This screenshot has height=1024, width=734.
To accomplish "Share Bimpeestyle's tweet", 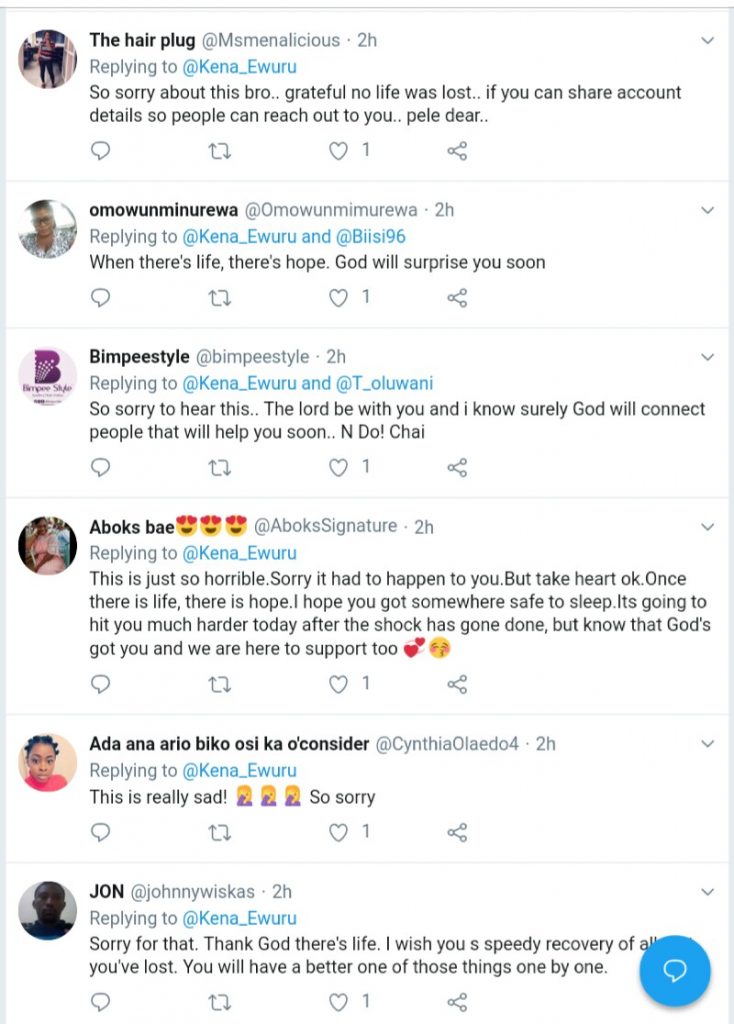I will [457, 468].
